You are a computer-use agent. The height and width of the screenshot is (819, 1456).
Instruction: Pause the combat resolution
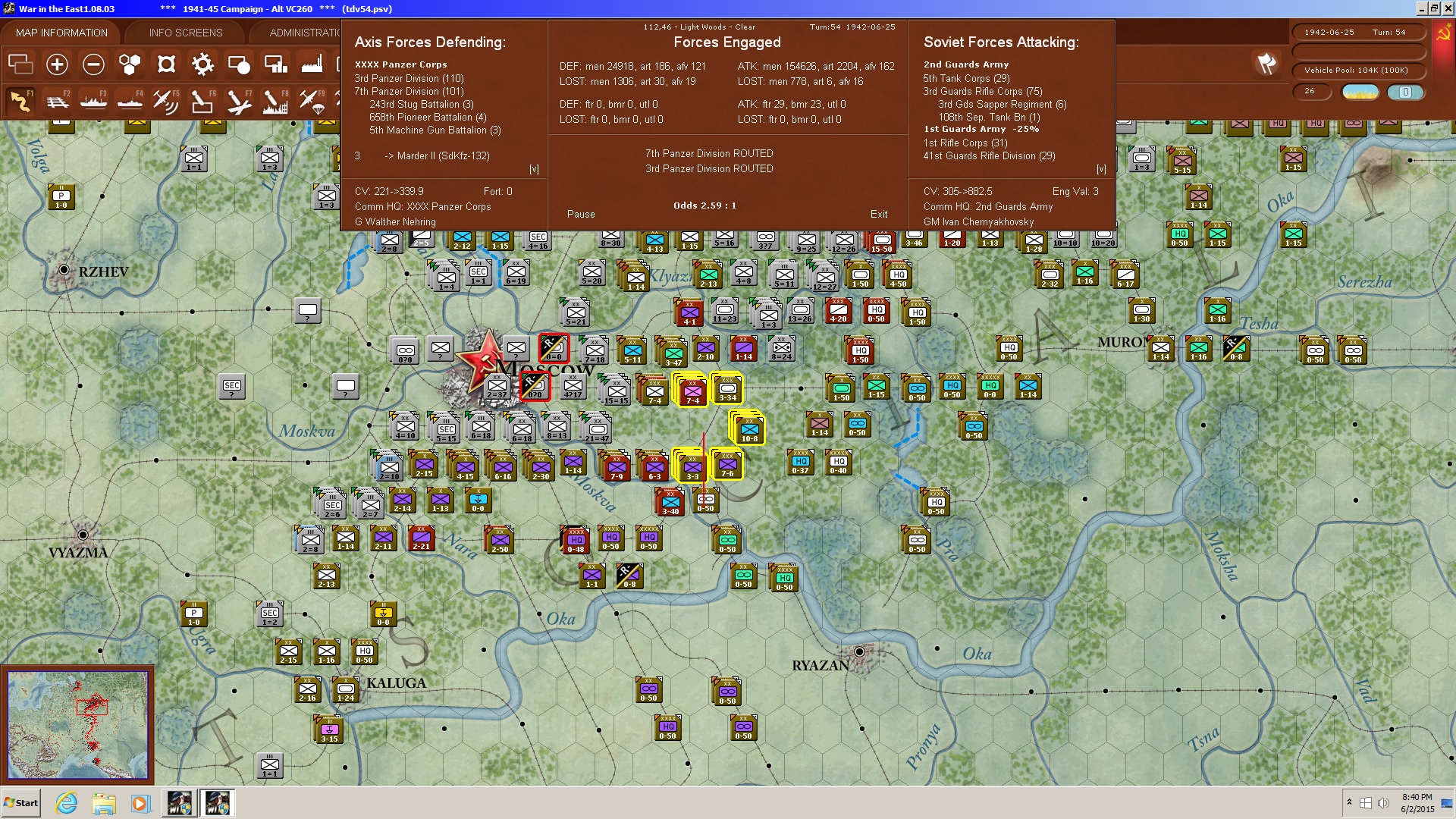tap(581, 215)
